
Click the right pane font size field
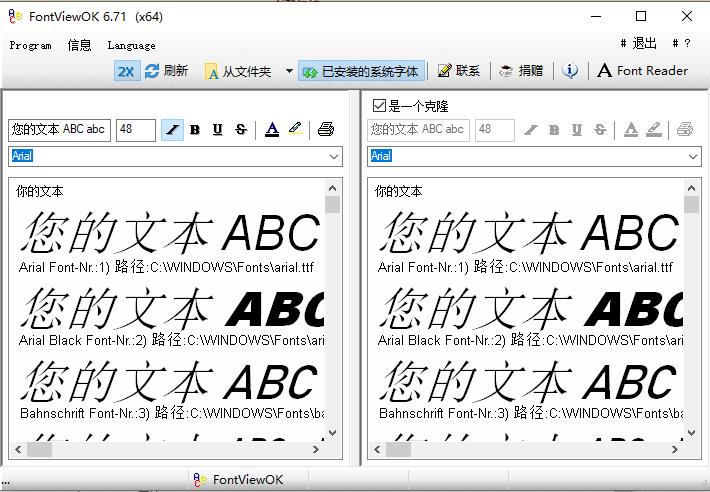[x=495, y=130]
